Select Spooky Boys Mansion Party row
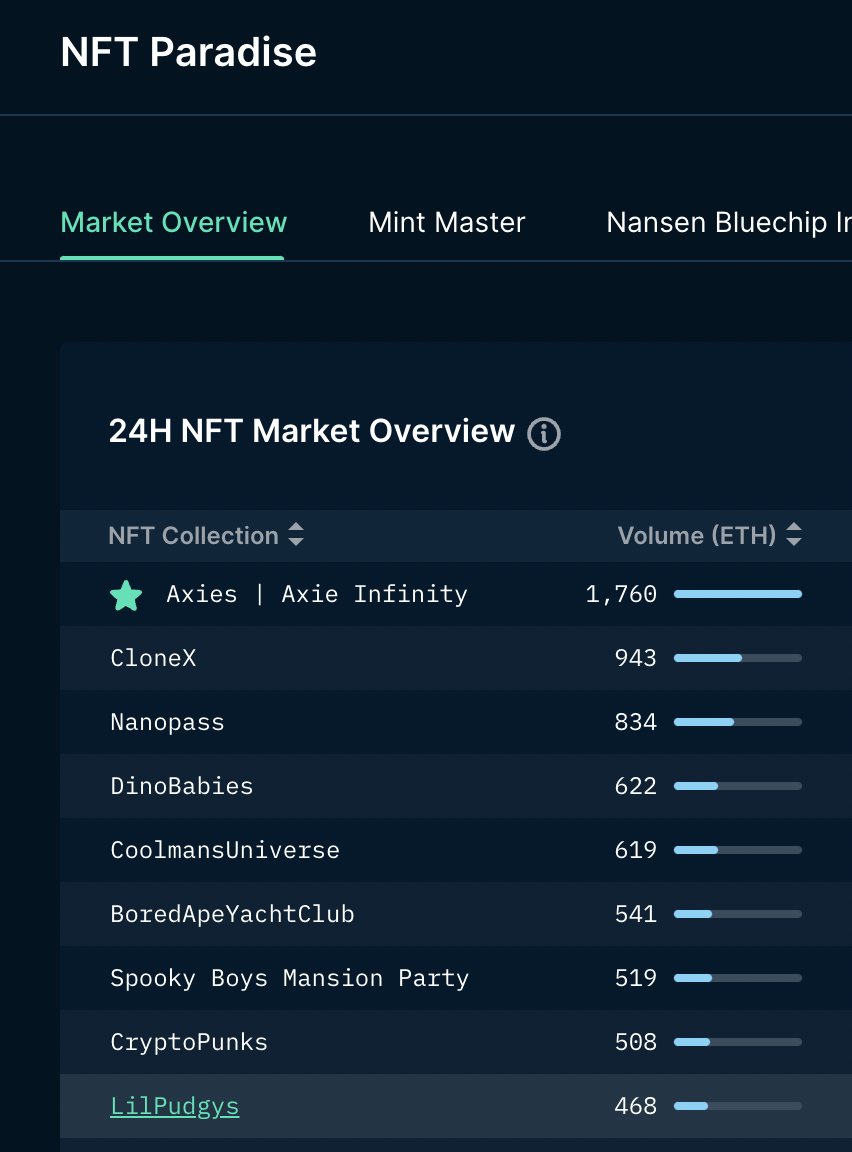The image size is (852, 1152). tap(456, 977)
